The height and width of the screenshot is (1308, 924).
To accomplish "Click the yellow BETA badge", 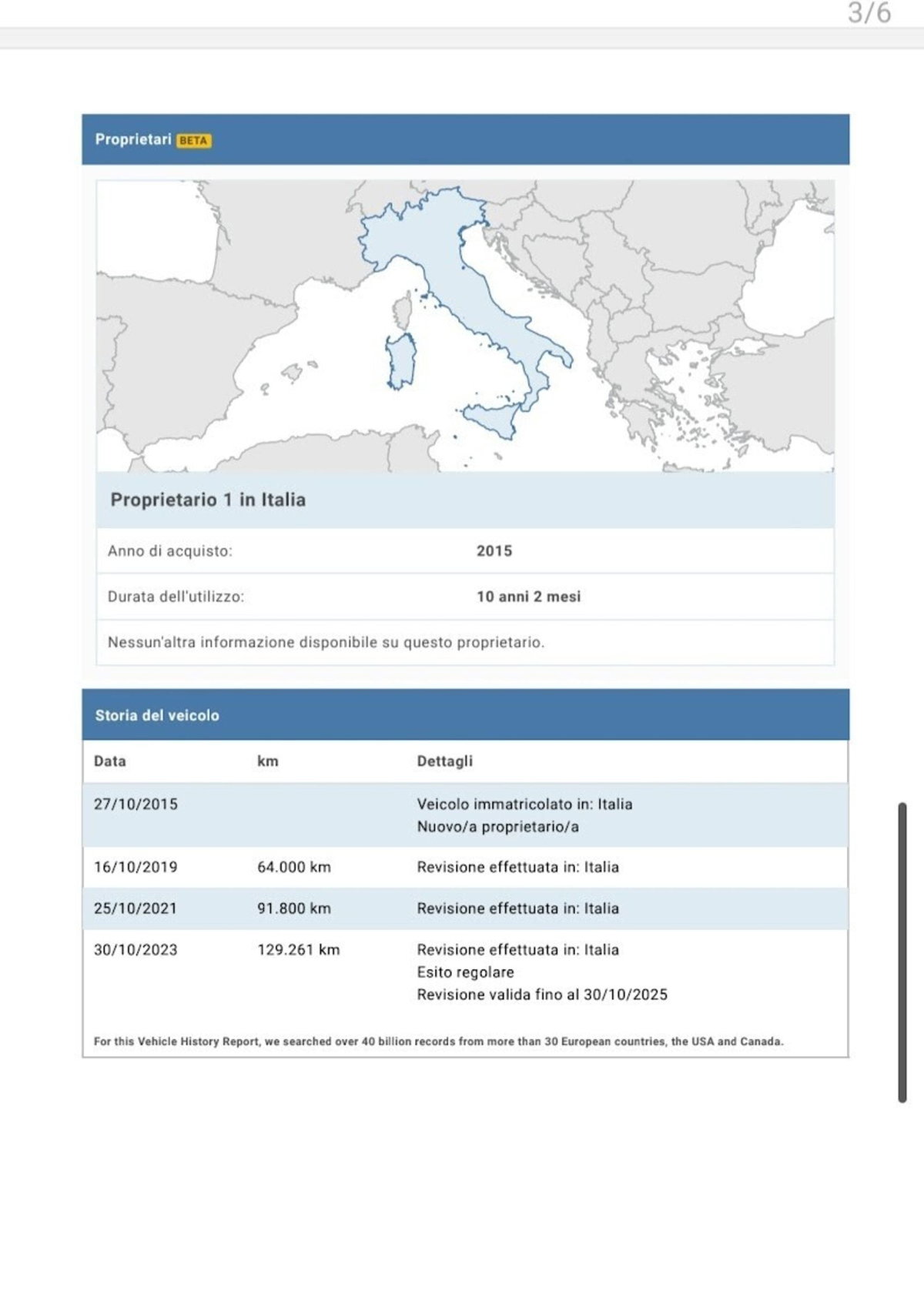I will click(x=193, y=140).
